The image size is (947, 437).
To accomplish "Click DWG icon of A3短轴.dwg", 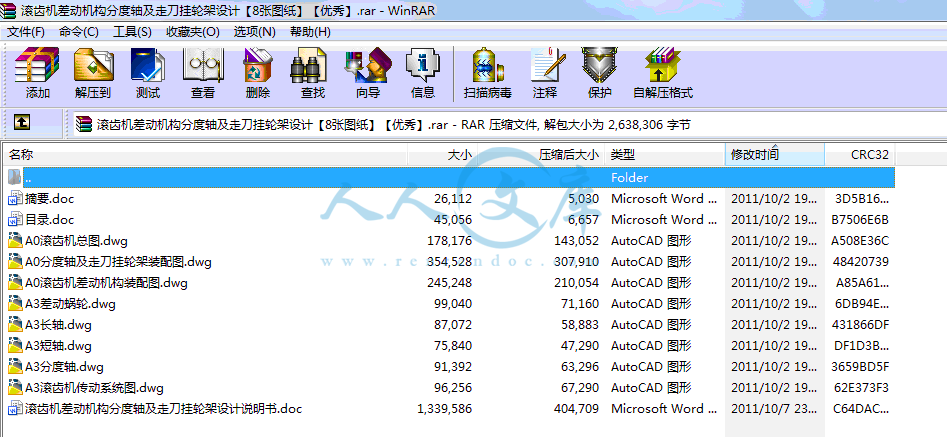I will pyautogui.click(x=15, y=346).
